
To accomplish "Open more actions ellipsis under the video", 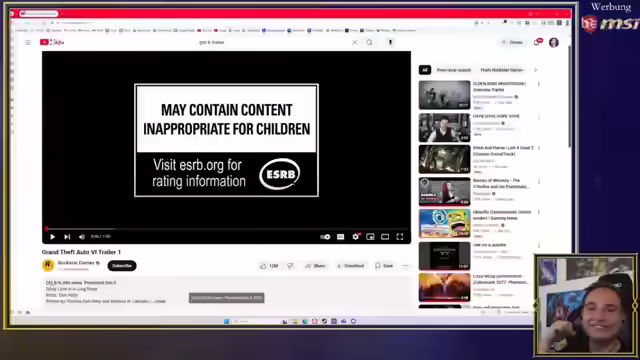I will click(x=405, y=266).
